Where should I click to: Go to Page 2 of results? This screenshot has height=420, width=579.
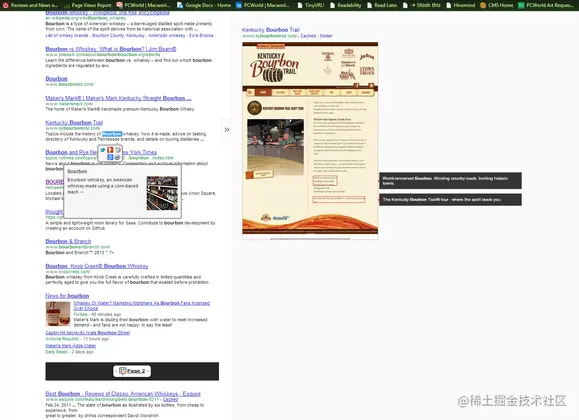click(132, 371)
